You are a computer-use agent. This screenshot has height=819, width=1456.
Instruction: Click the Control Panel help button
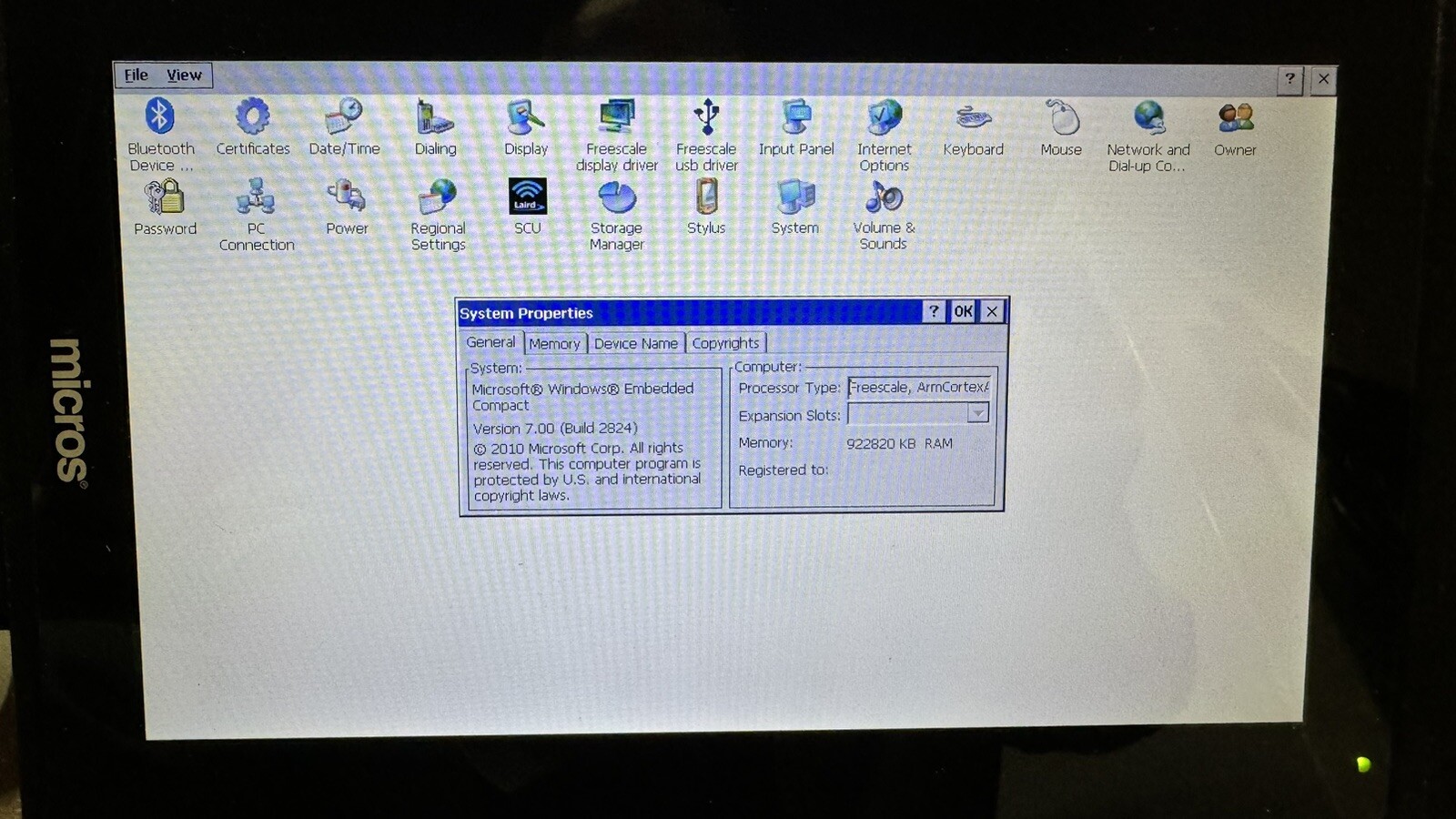pos(1289,79)
